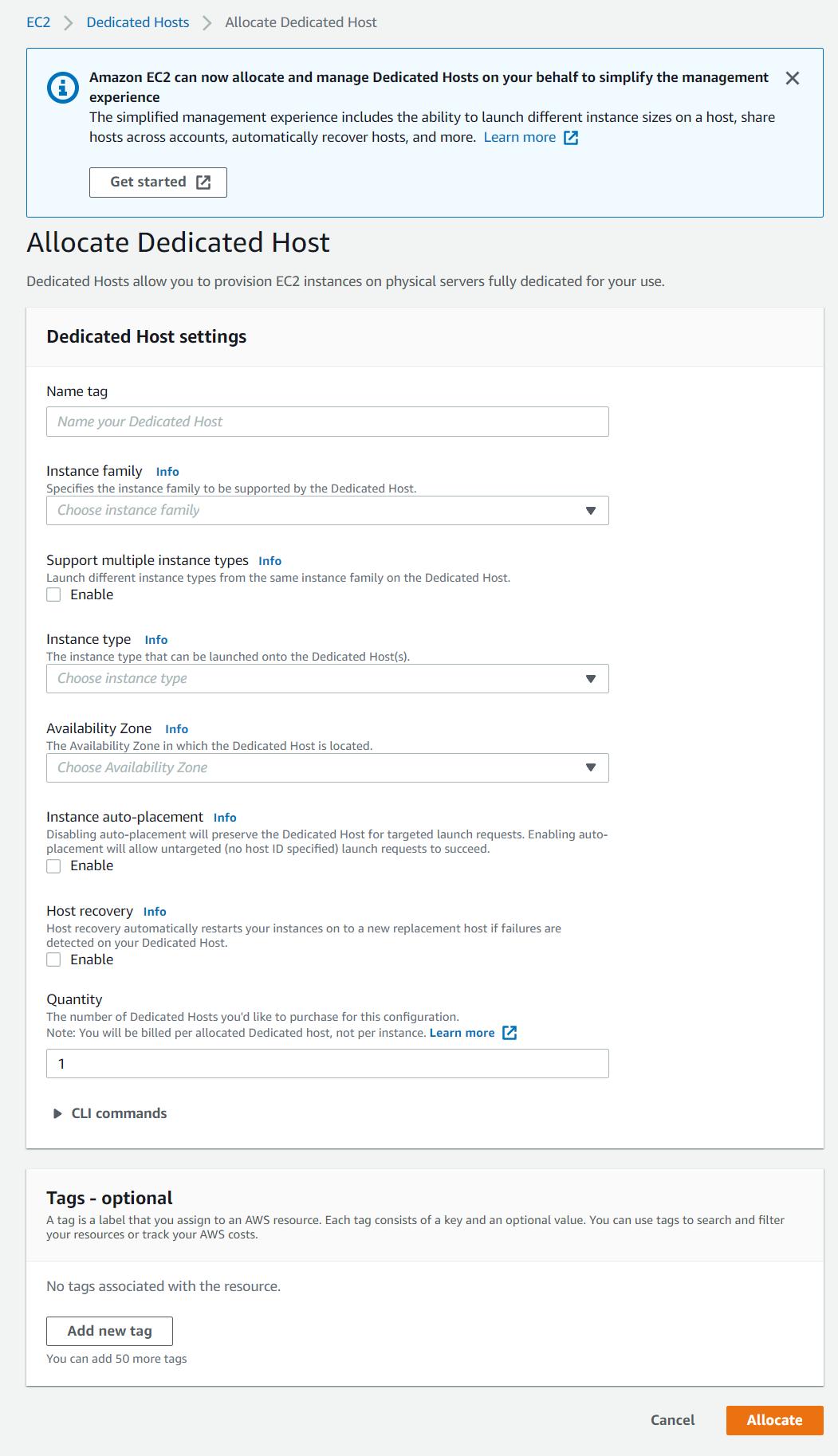Viewport: 838px width, 1456px height.
Task: Click Add new tag button
Action: click(x=109, y=1331)
